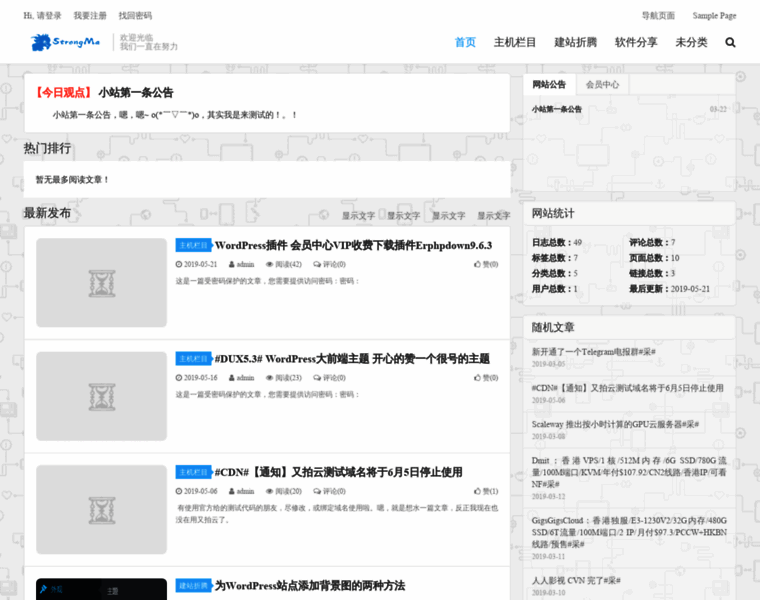760x600 pixels.
Task: Open random article #CDN# 又拍云测试域名
Action: pos(627,388)
